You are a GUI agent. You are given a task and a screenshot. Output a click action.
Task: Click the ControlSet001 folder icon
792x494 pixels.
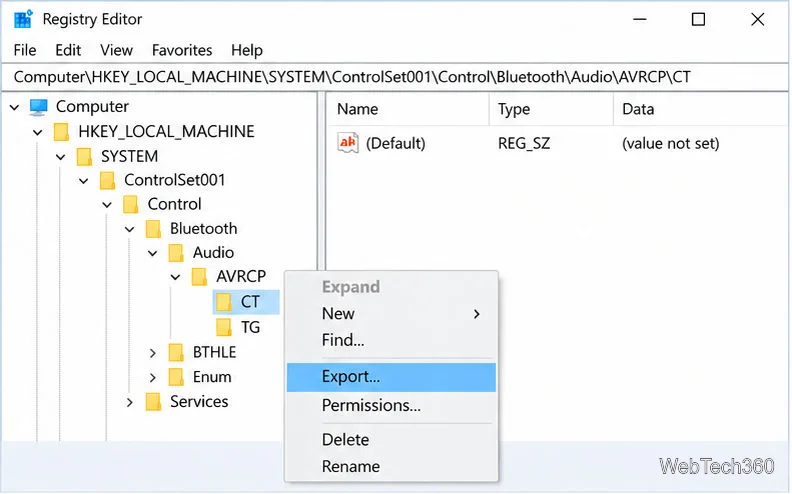pos(107,180)
